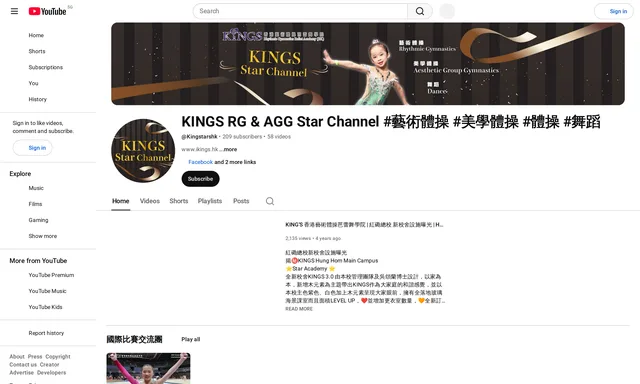This screenshot has height=384, width=640.
Task: Click the KINGS Star Channel avatar
Action: [x=143, y=151]
